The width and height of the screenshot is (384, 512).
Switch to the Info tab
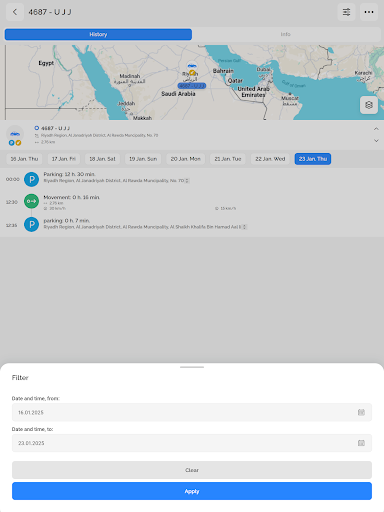286,34
